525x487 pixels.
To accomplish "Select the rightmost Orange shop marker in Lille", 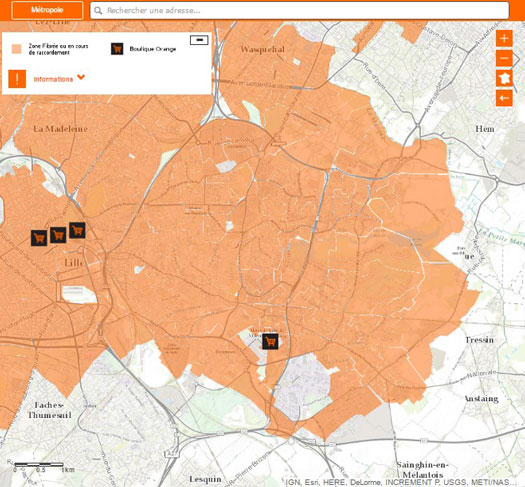I will [x=77, y=230].
